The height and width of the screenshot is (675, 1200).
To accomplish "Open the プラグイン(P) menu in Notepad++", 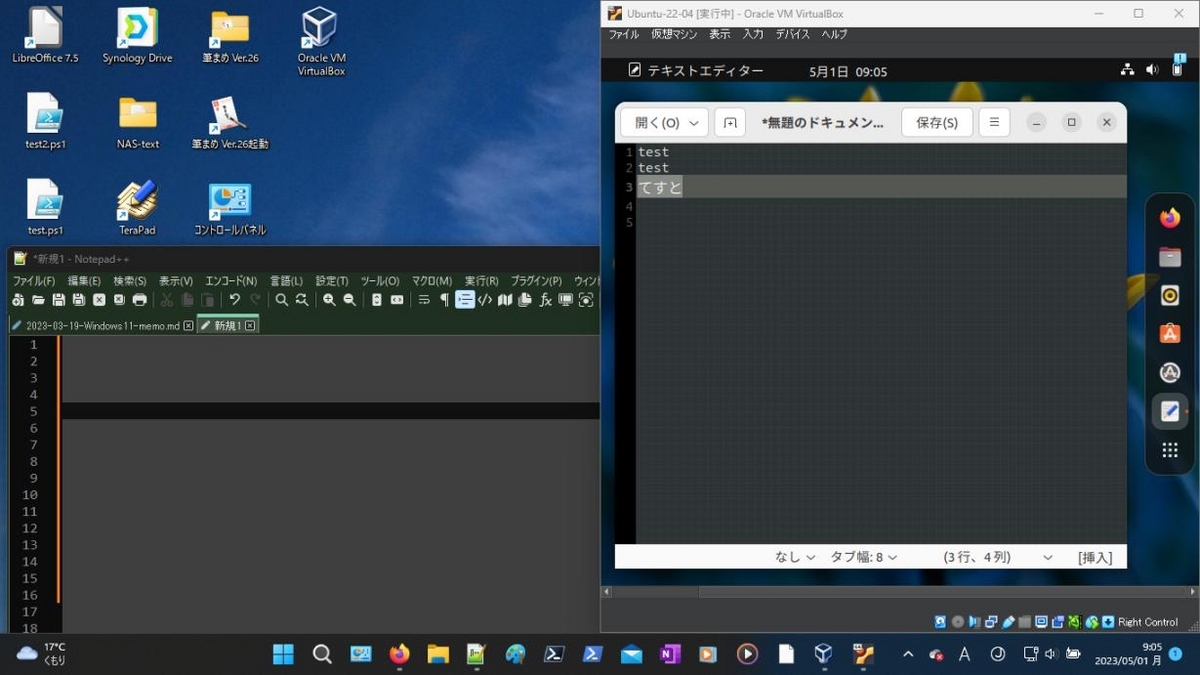I will pos(536,281).
